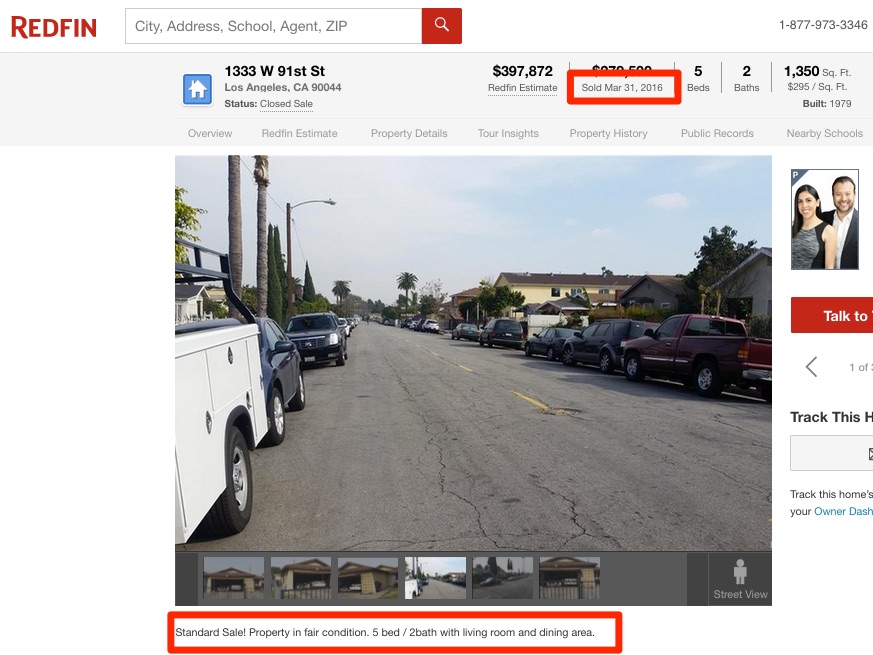Open Street View via the pedestrian icon
The height and width of the screenshot is (655, 873).
tap(739, 570)
